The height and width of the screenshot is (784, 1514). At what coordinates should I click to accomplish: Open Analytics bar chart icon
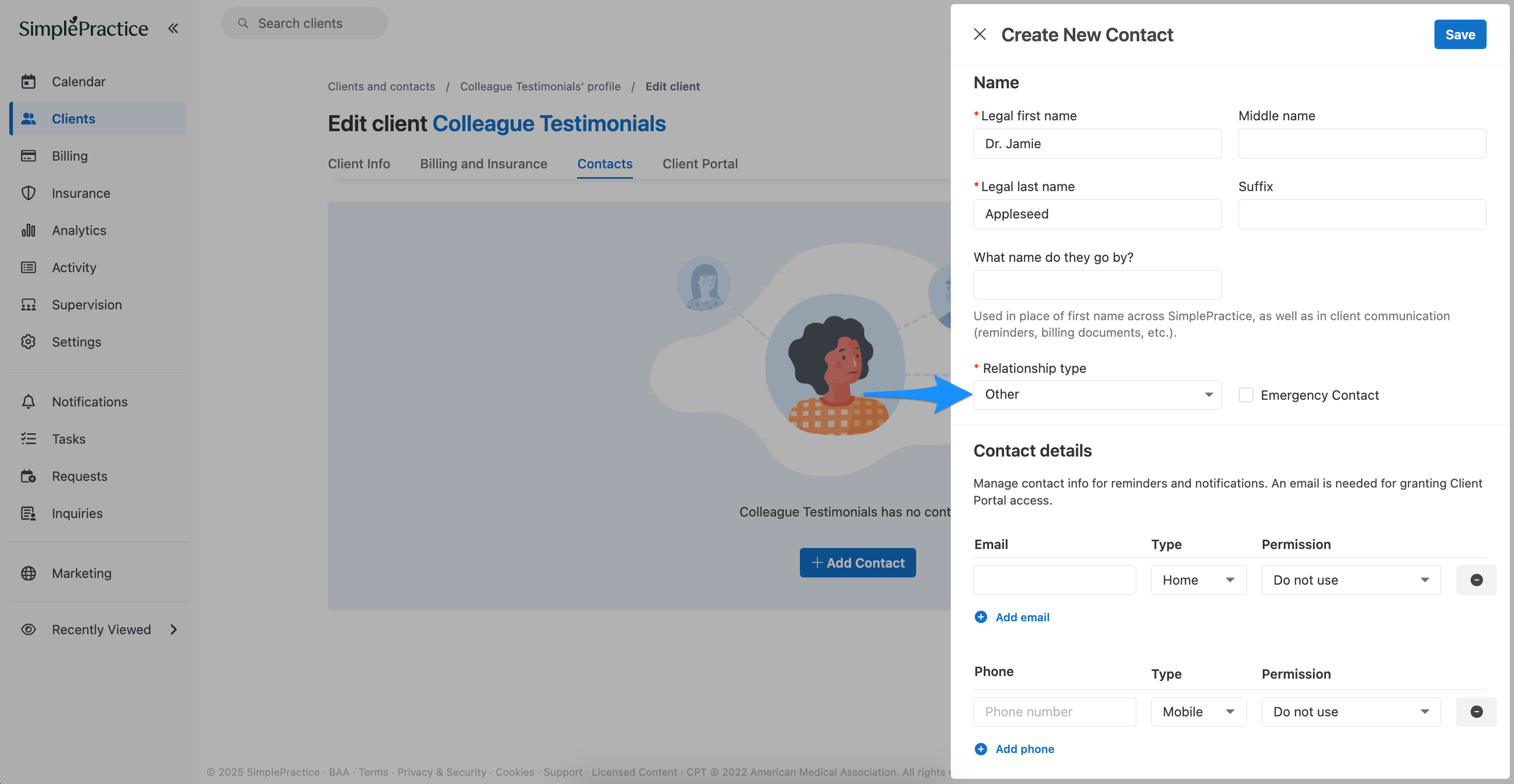pyautogui.click(x=28, y=230)
